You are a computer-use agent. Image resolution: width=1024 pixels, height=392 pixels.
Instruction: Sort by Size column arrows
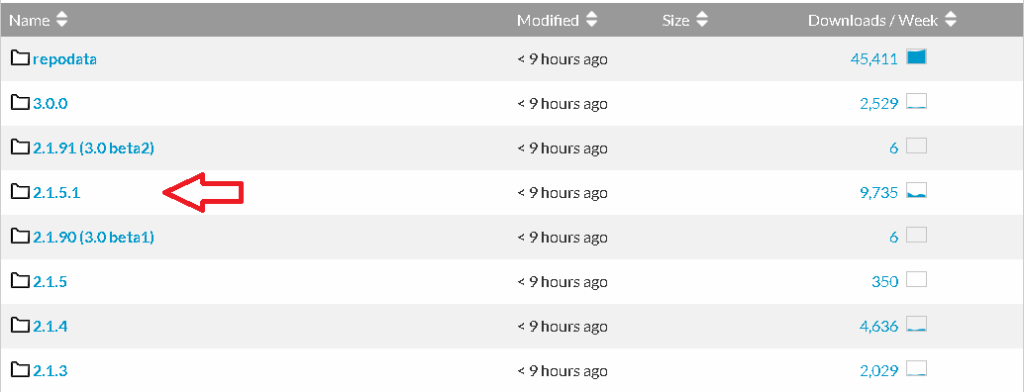(x=701, y=20)
